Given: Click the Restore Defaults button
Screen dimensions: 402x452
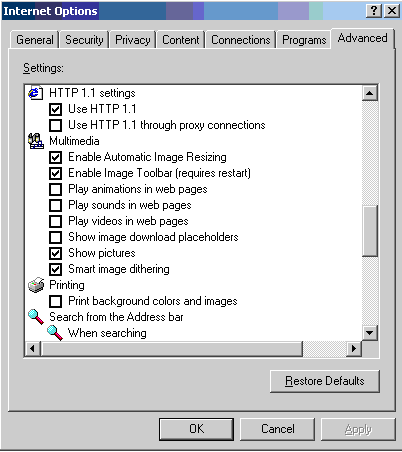Looking at the screenshot, I should pyautogui.click(x=325, y=381).
